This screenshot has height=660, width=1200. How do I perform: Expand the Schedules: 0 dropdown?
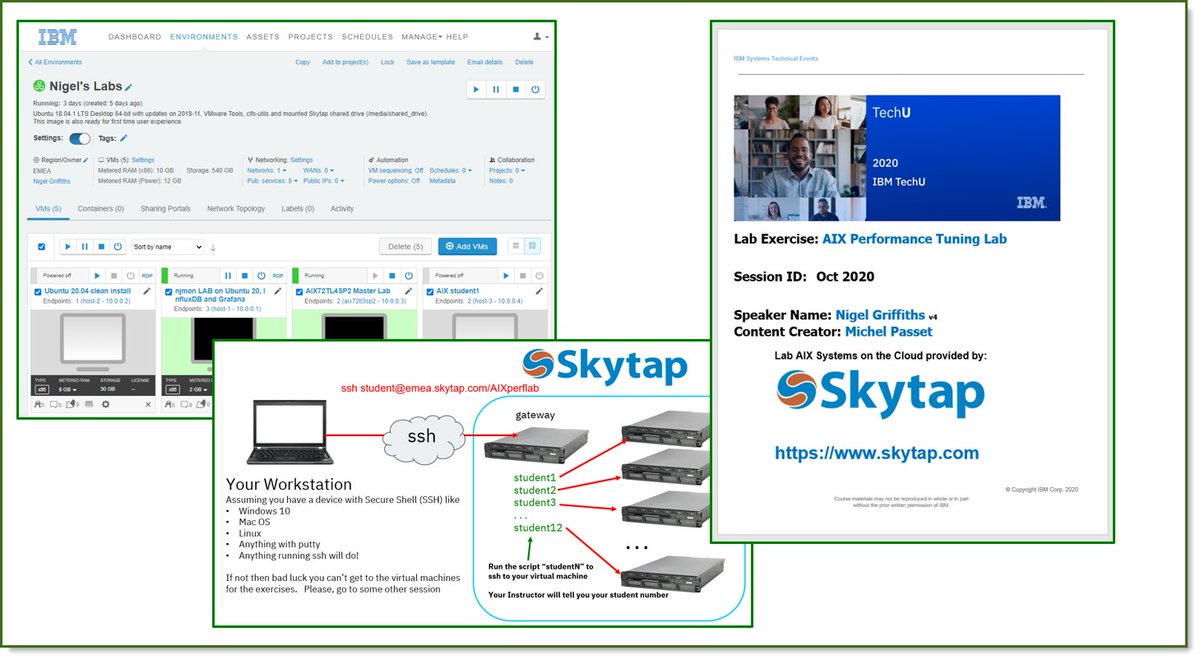tap(450, 170)
